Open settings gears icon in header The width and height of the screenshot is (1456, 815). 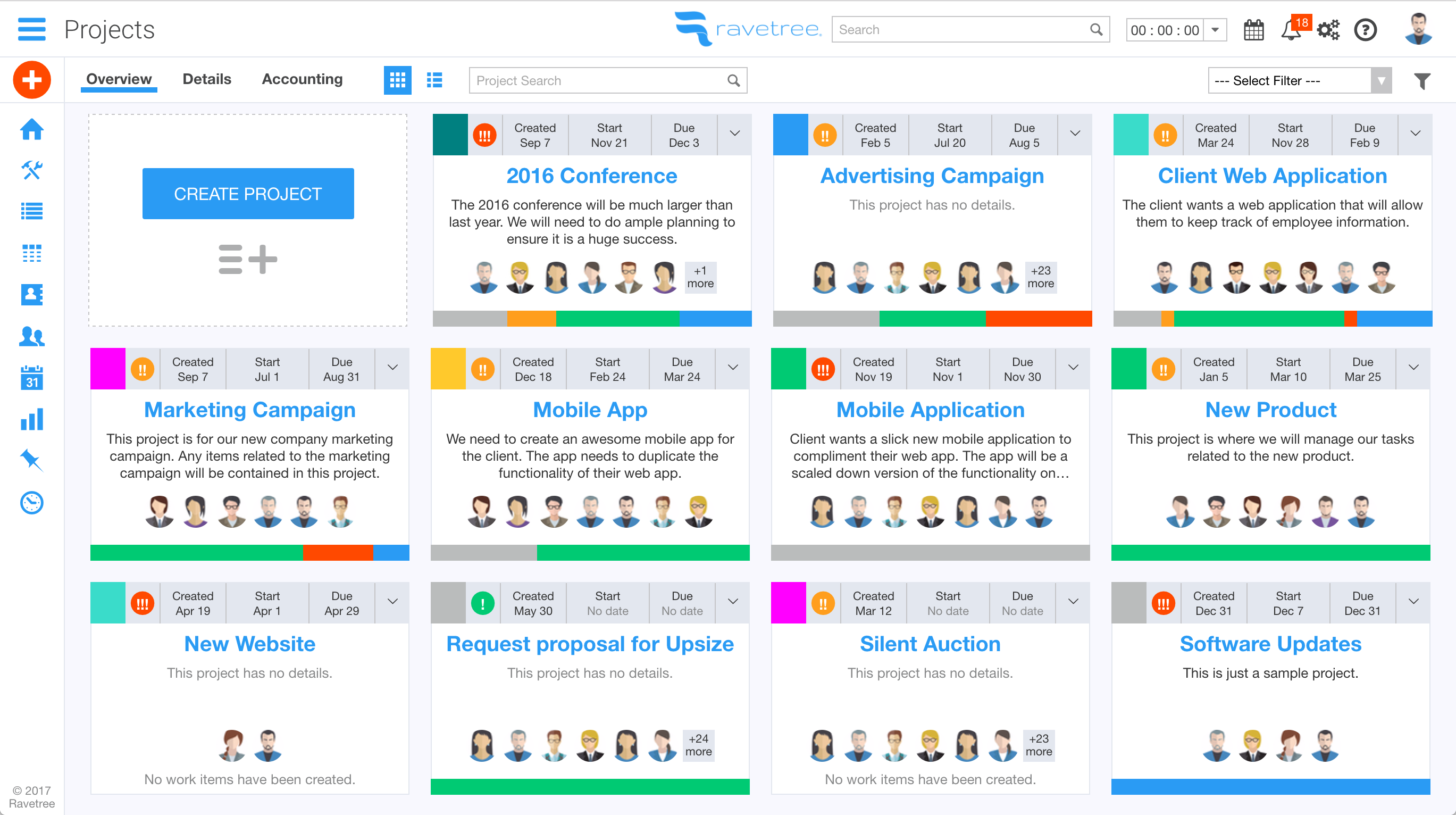click(1328, 30)
